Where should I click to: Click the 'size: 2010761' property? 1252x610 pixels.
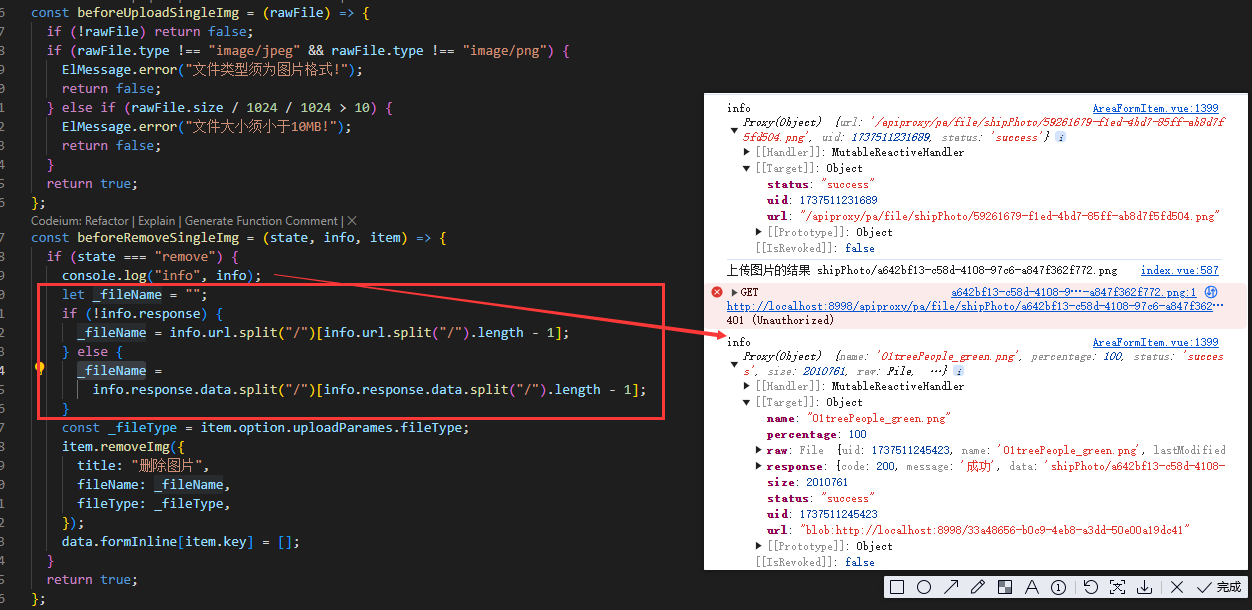807,482
